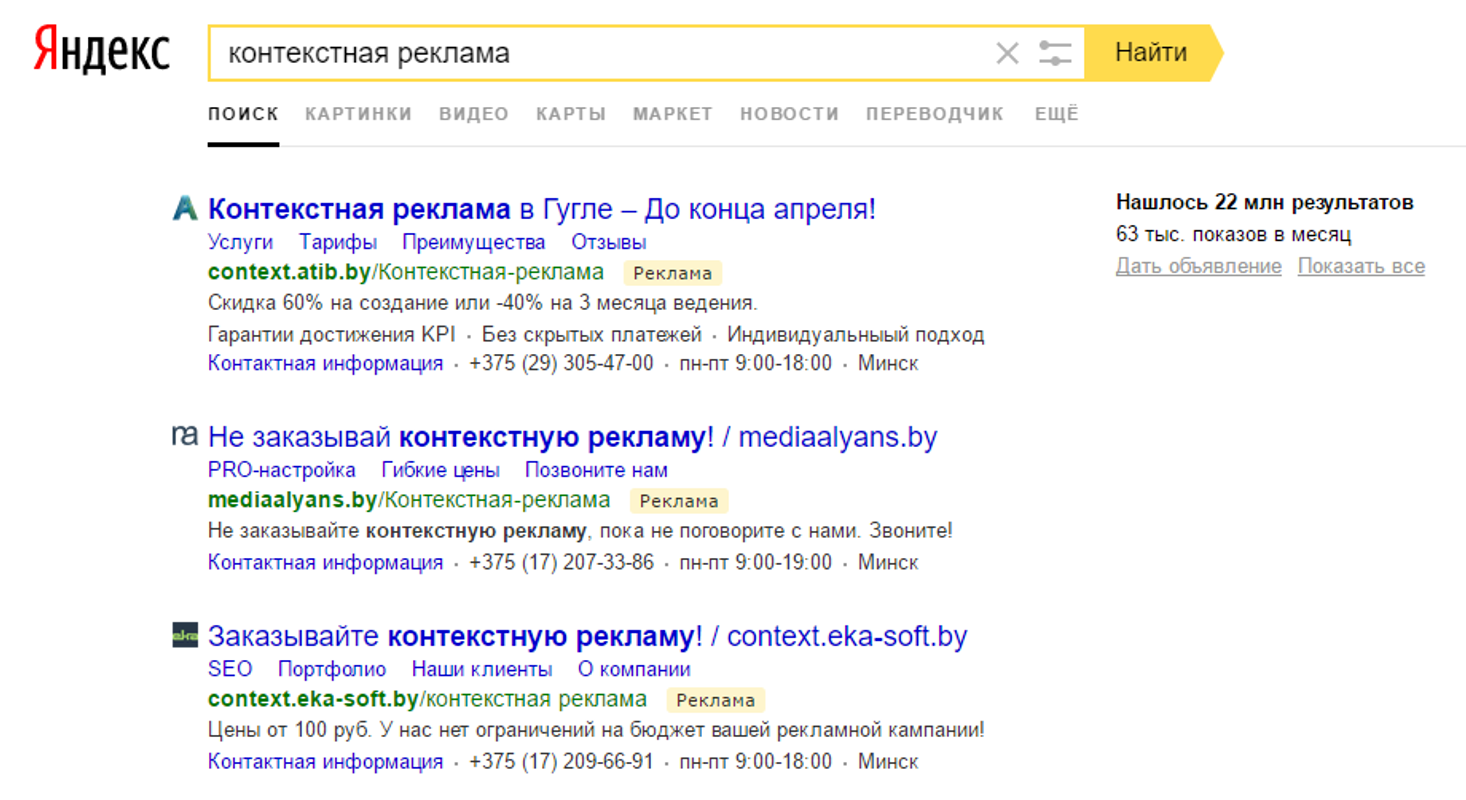Click the 'Цены от 100 руб.' description
The image size is (1466, 800).
[x=596, y=730]
